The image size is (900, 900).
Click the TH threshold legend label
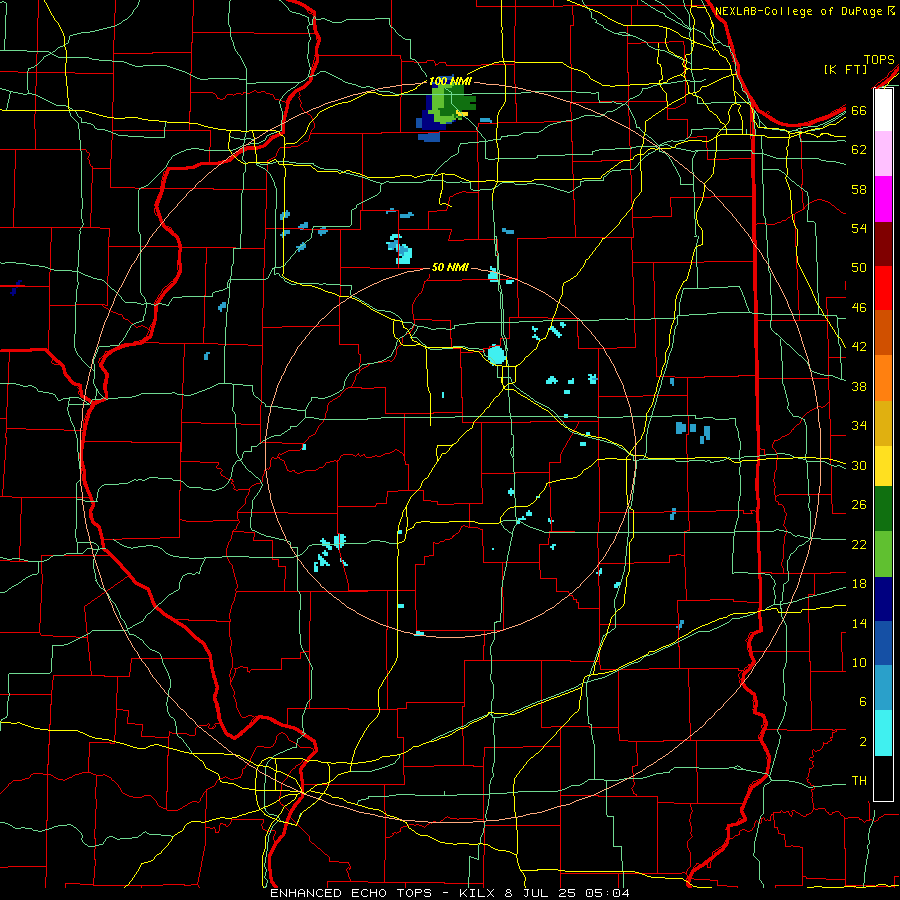coord(859,781)
